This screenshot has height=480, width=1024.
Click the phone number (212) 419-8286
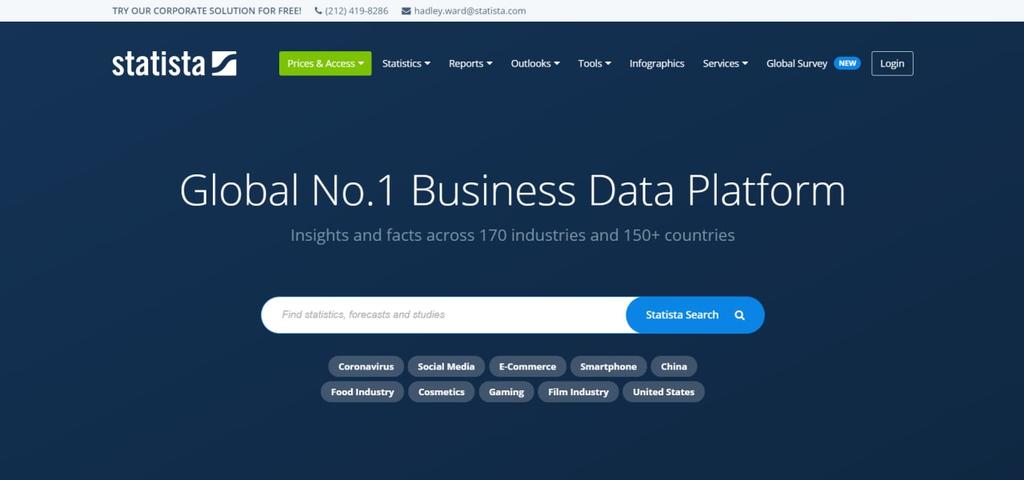click(357, 11)
